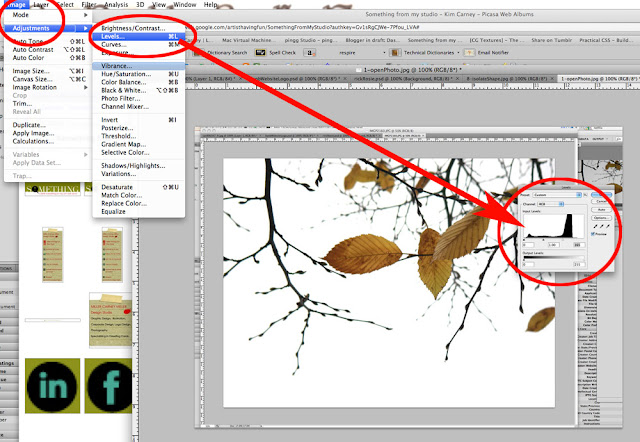Toggle the Preview checkbox in Levels

(593, 234)
